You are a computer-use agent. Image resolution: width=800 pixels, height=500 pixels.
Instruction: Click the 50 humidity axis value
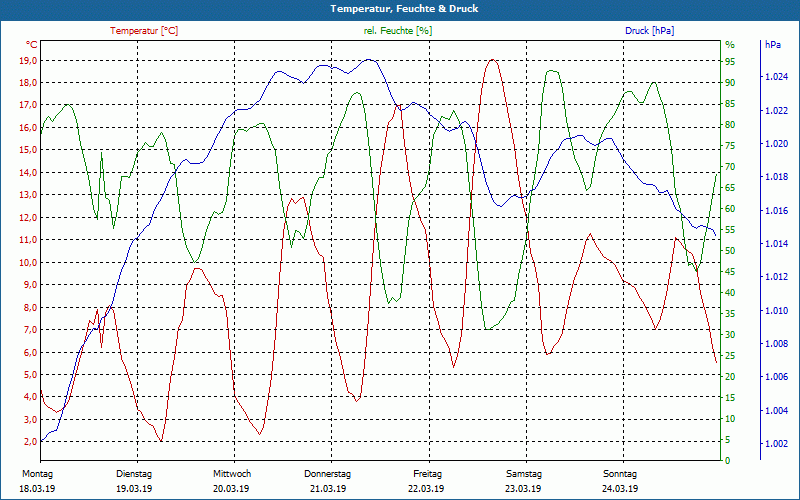pos(730,251)
